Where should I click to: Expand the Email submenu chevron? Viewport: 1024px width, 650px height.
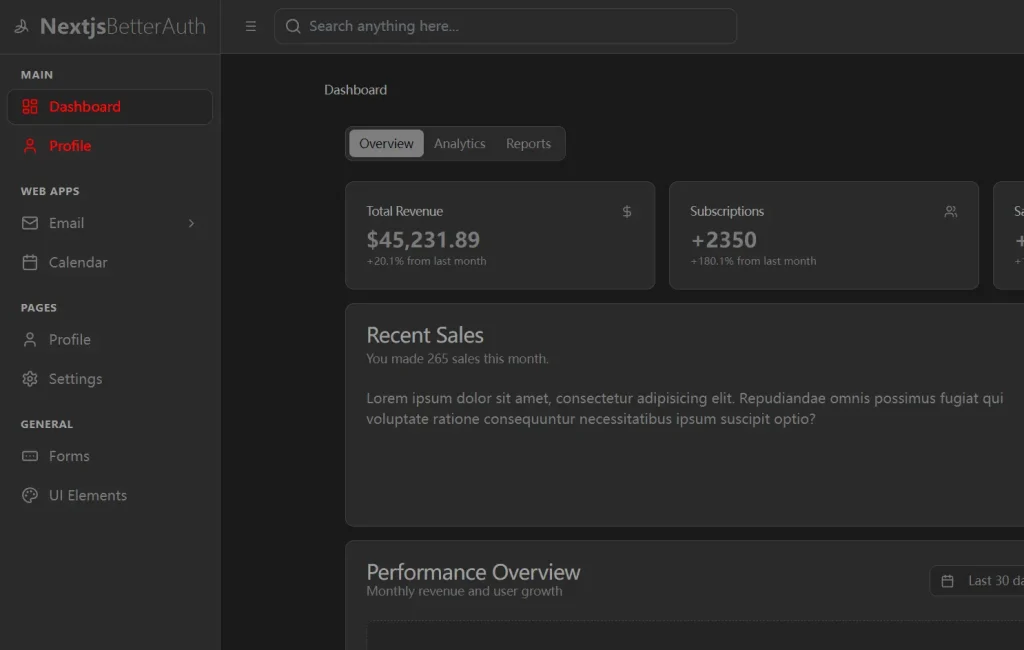[x=191, y=223]
